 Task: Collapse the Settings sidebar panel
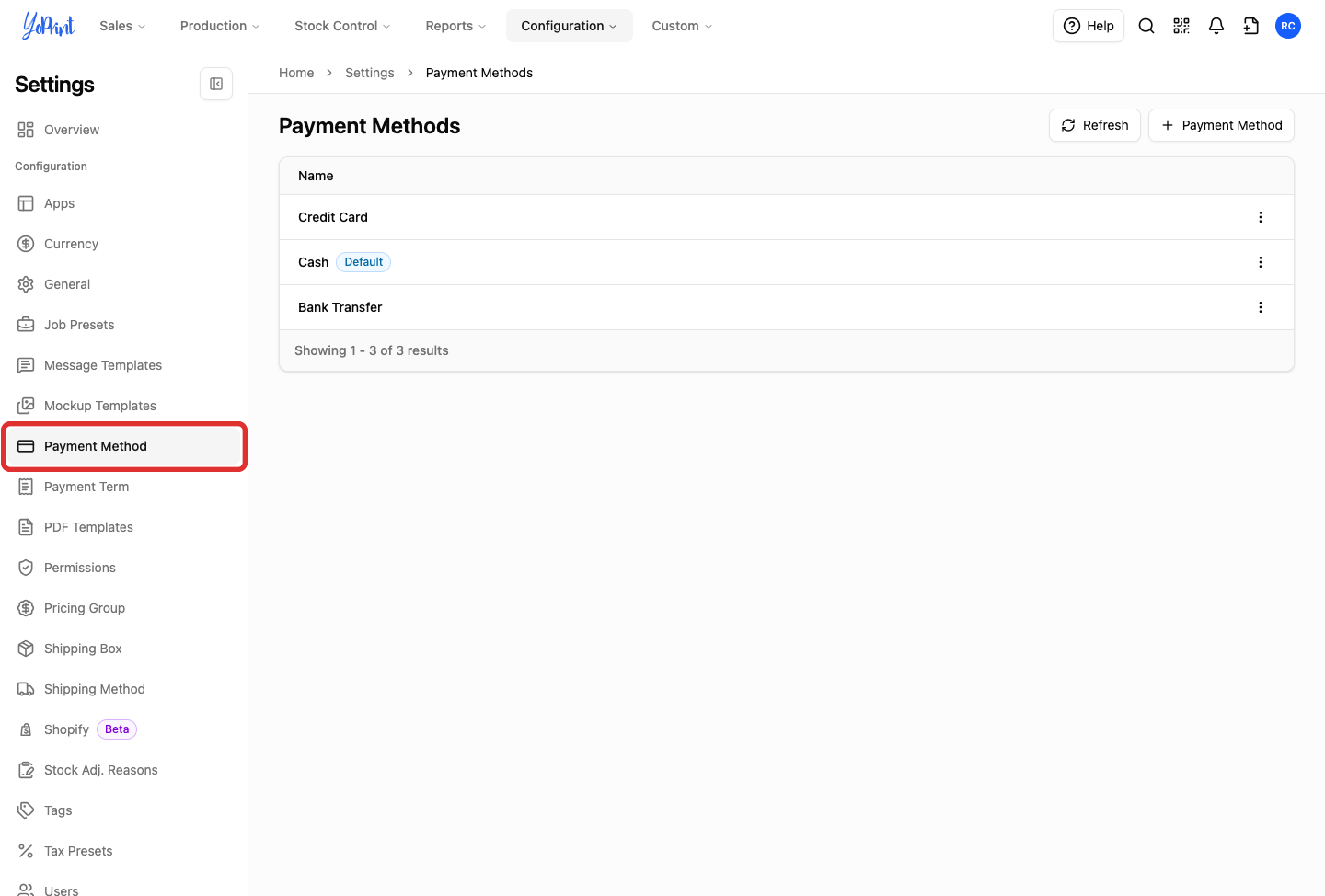[x=216, y=84]
